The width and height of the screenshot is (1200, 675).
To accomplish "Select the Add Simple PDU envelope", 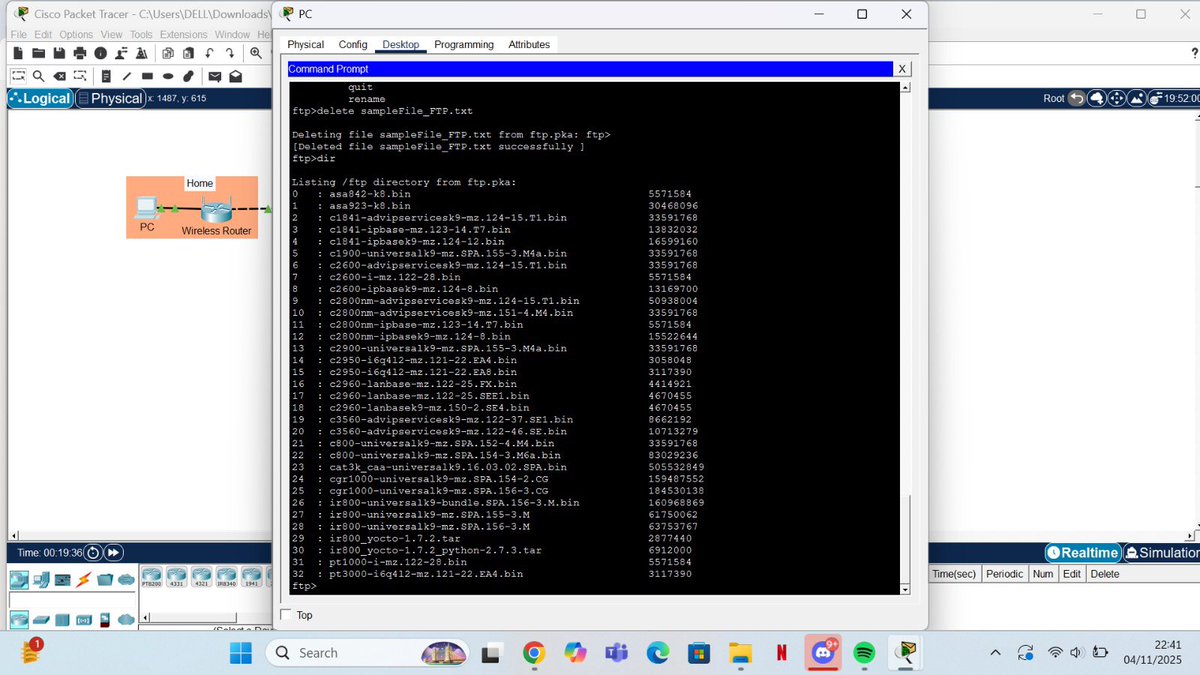I will 215,76.
